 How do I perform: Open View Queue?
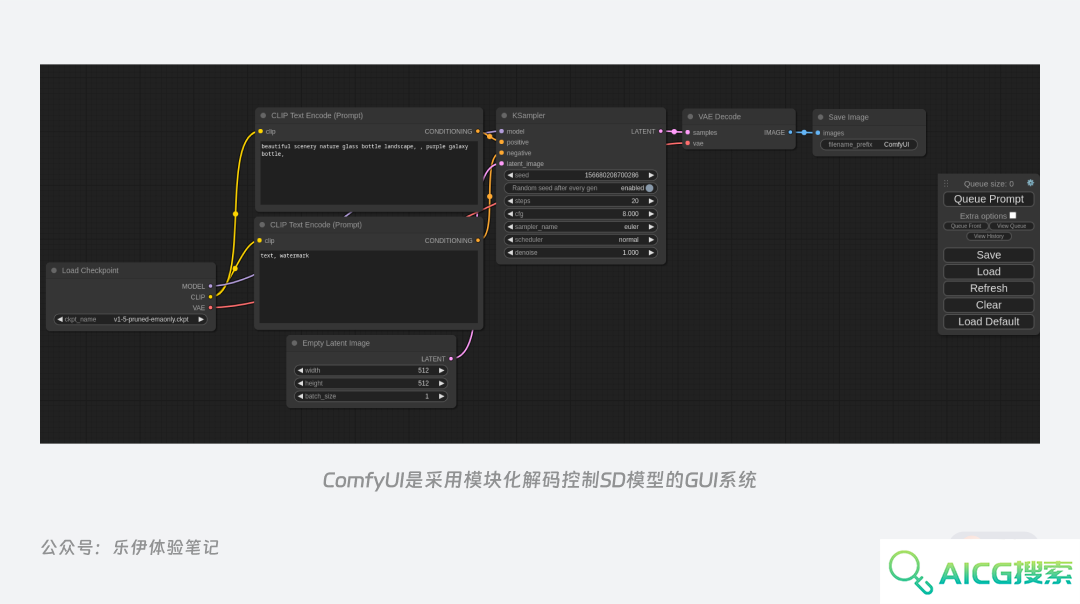[x=1011, y=226]
